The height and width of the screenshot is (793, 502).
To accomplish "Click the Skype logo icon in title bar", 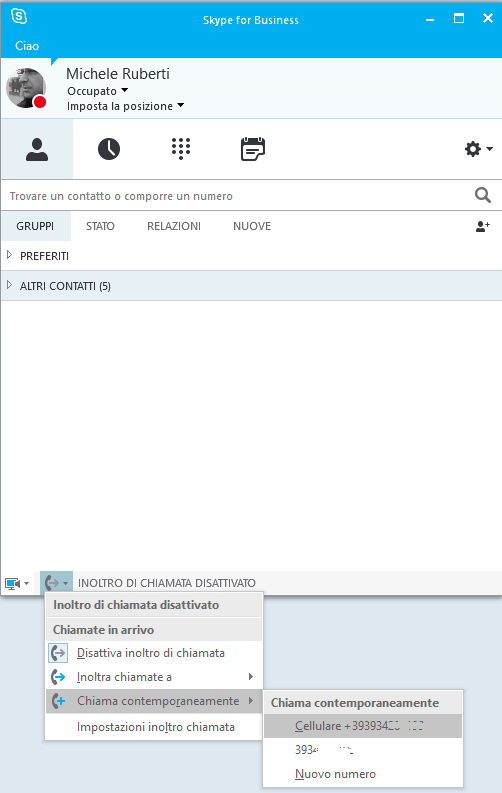I will point(19,16).
